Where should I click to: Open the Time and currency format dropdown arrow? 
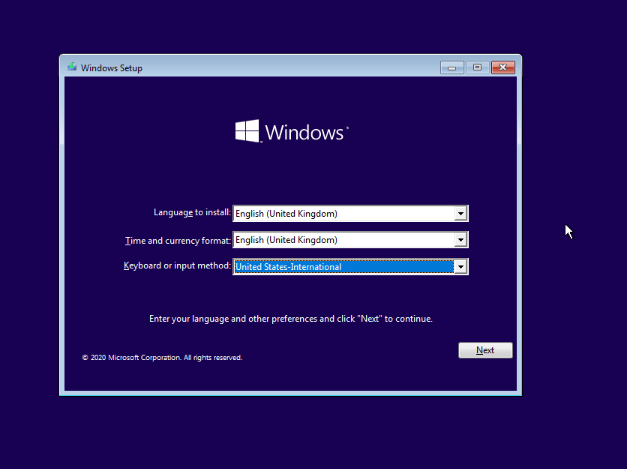[460, 240]
